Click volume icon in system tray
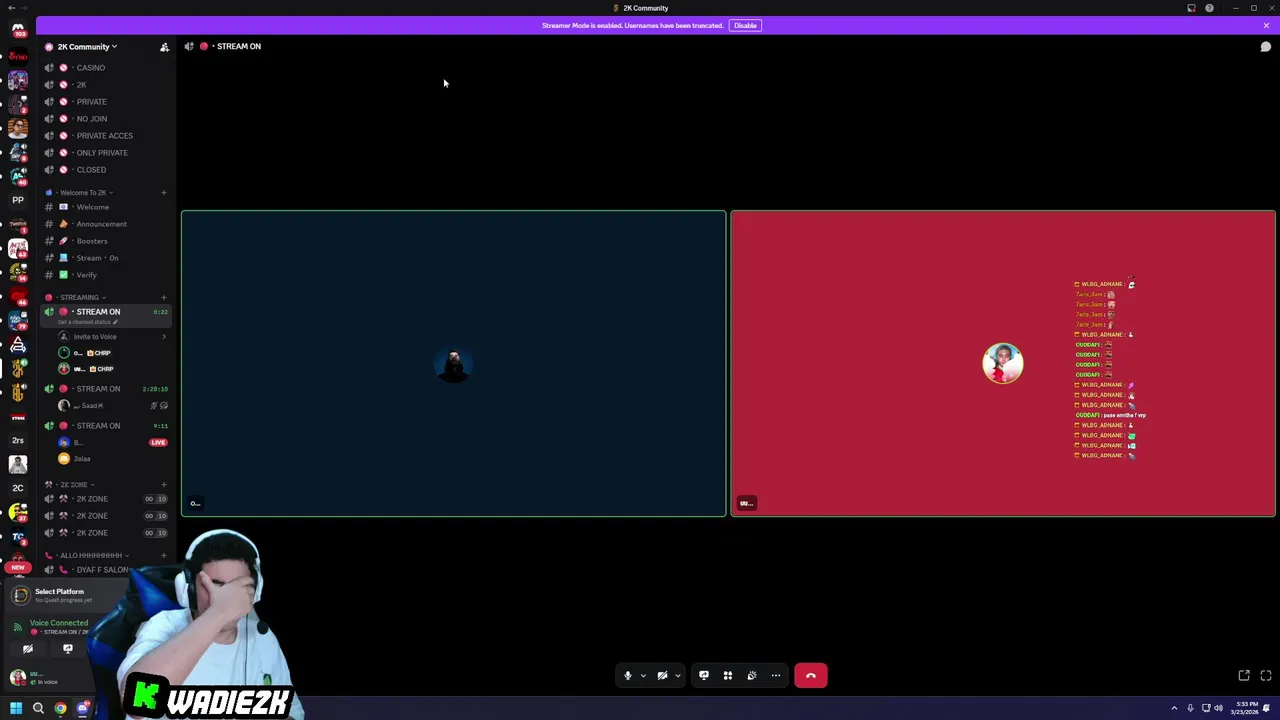Screen dimensions: 1280x720 coord(1218,709)
